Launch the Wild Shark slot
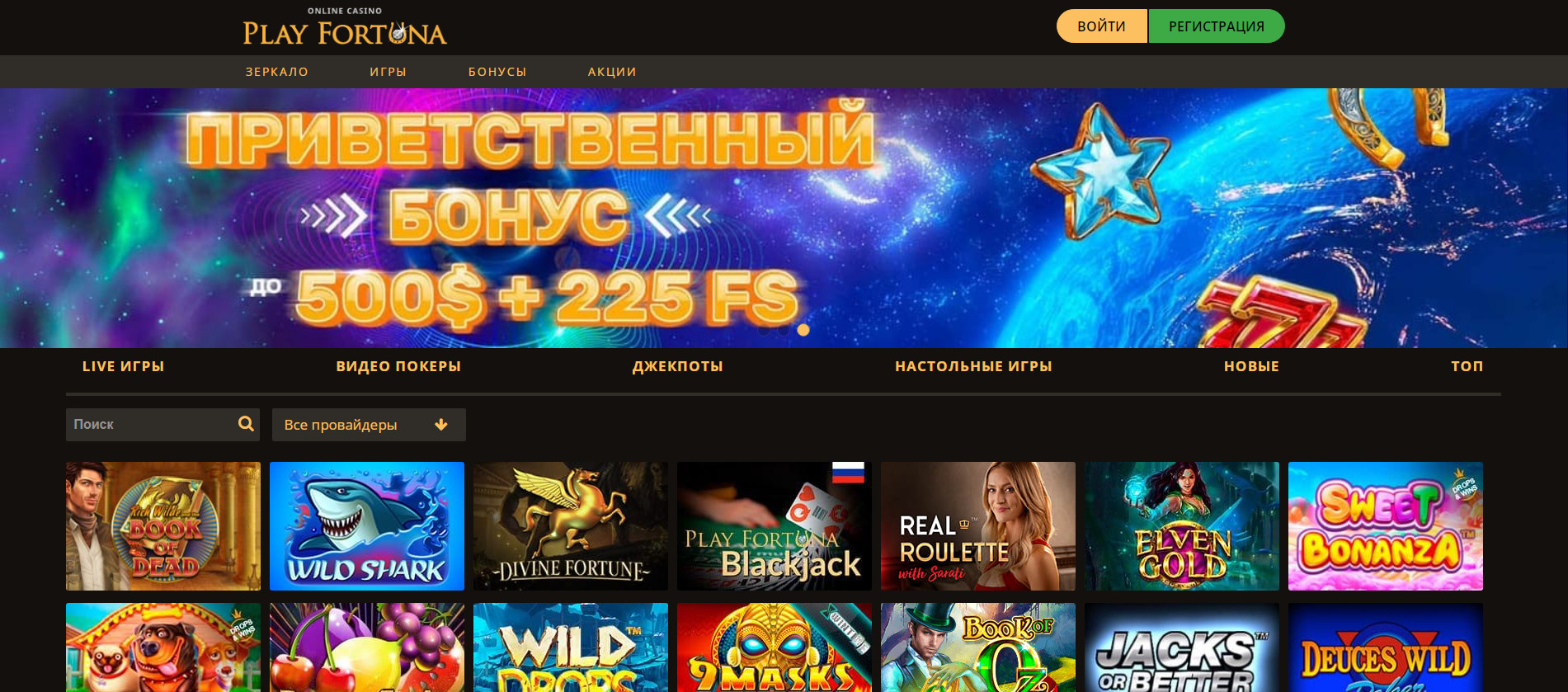The width and height of the screenshot is (1568, 692). pyautogui.click(x=367, y=526)
